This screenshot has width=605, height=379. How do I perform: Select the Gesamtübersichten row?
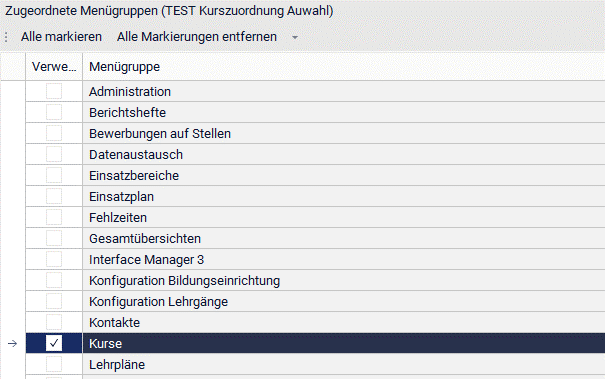pos(315,239)
